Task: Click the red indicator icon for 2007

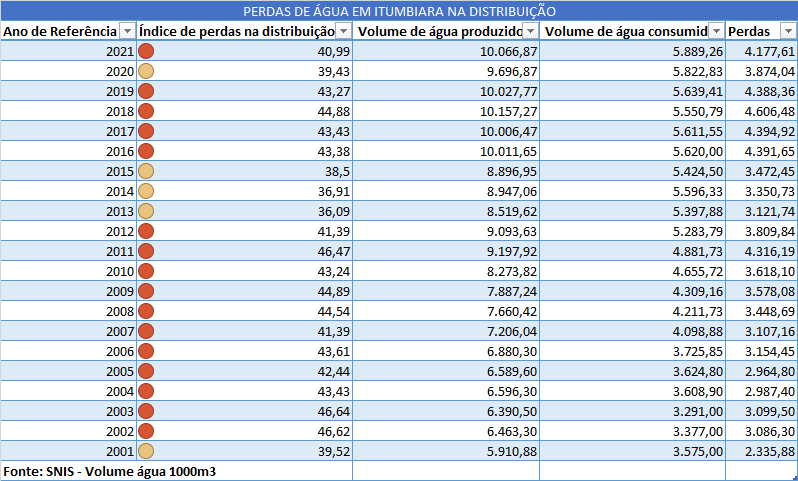Action: pos(146,331)
